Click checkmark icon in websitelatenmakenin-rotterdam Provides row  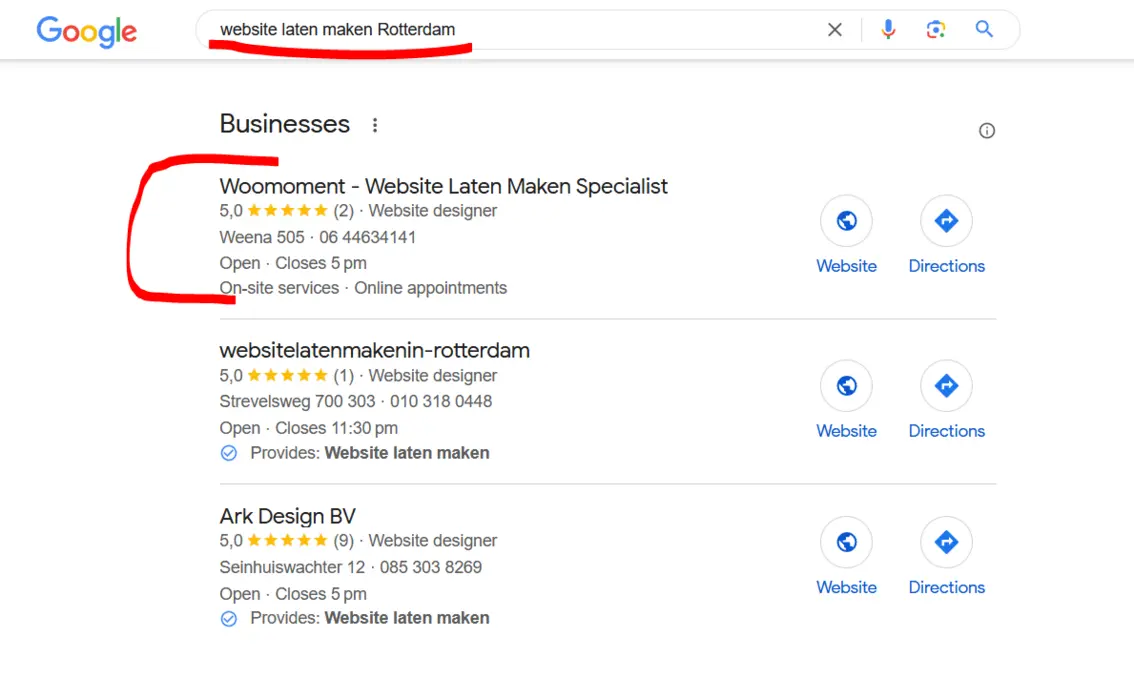(229, 454)
